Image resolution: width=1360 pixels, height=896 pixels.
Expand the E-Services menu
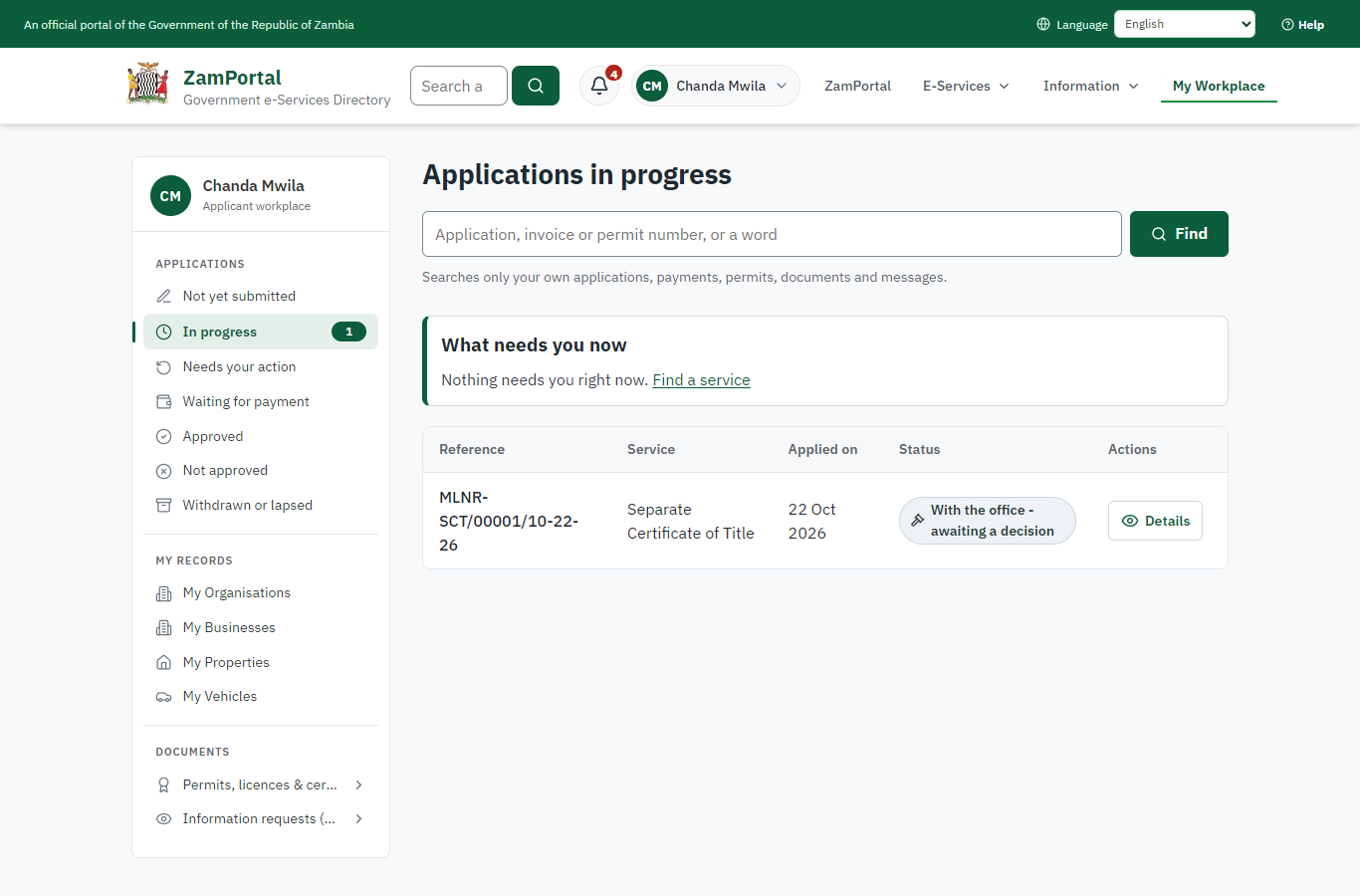(x=967, y=86)
